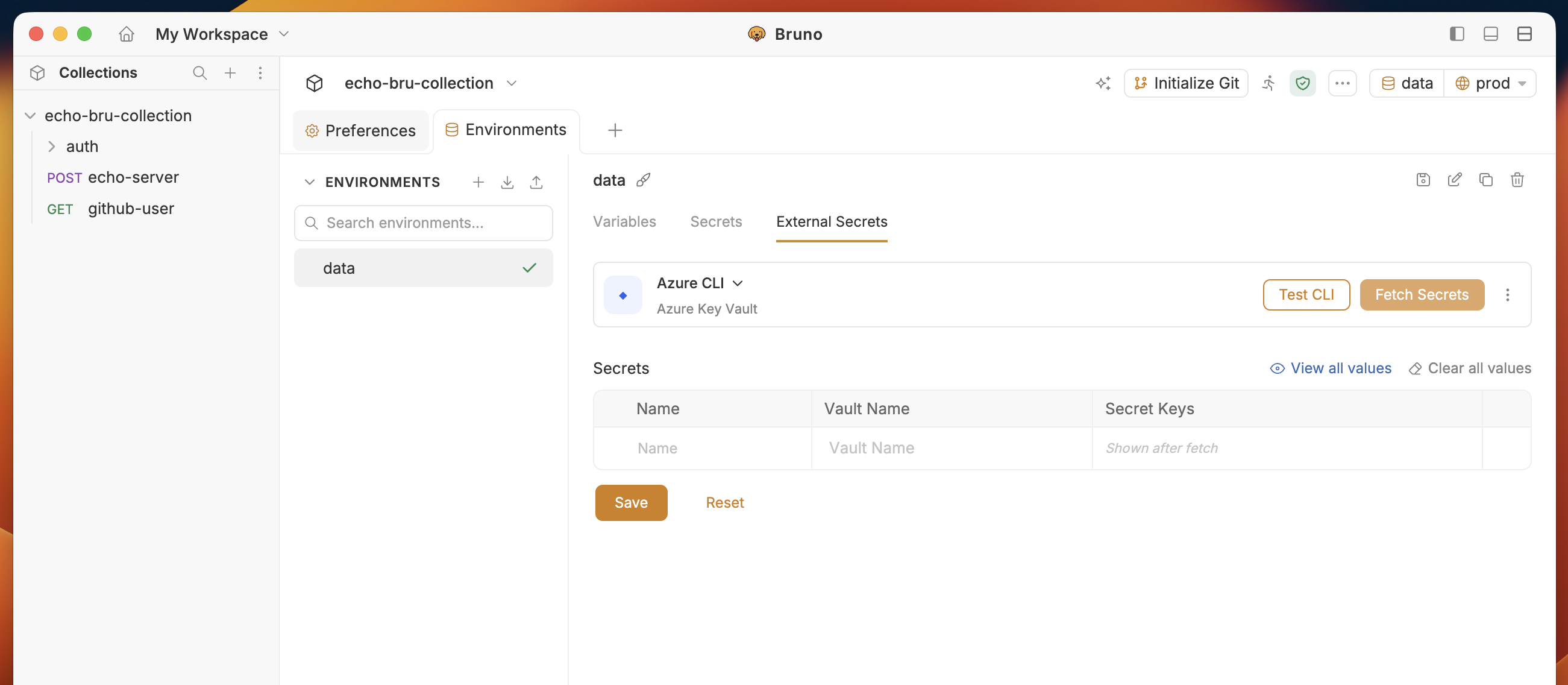
Task: Click the Azure Key Vault provider icon
Action: point(622,295)
